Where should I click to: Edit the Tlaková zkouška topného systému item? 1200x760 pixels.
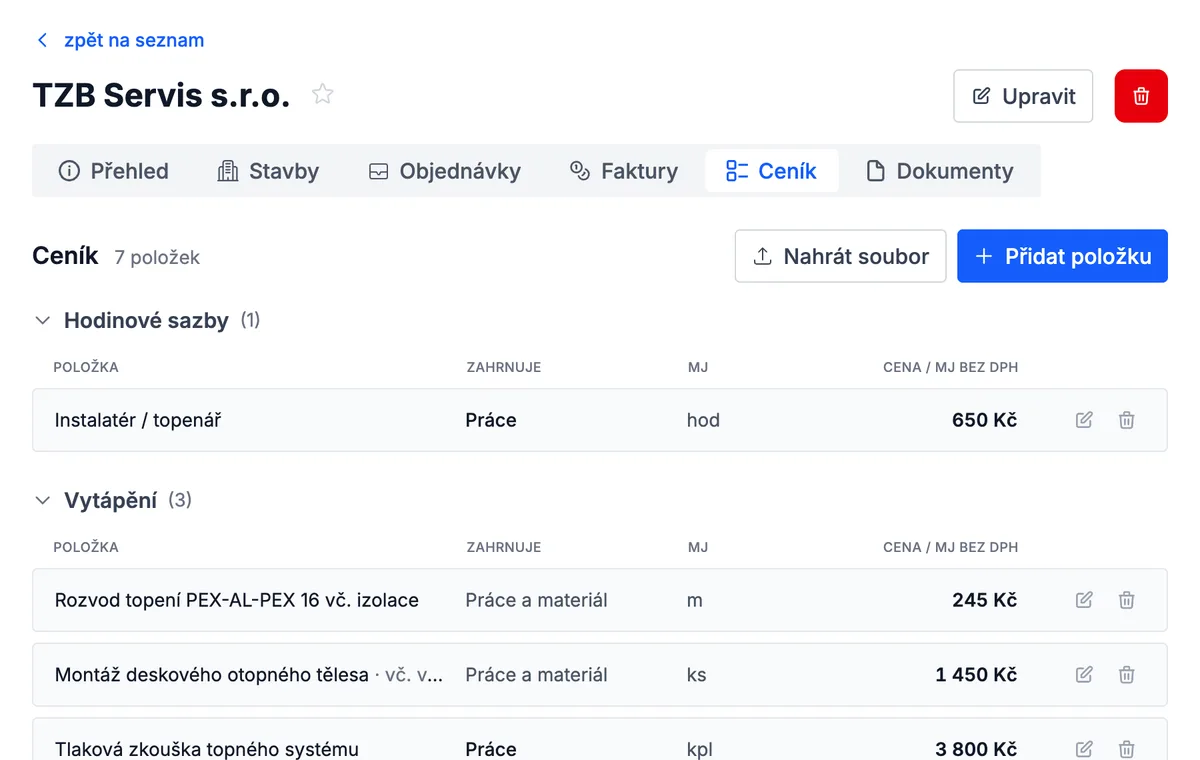1084,749
